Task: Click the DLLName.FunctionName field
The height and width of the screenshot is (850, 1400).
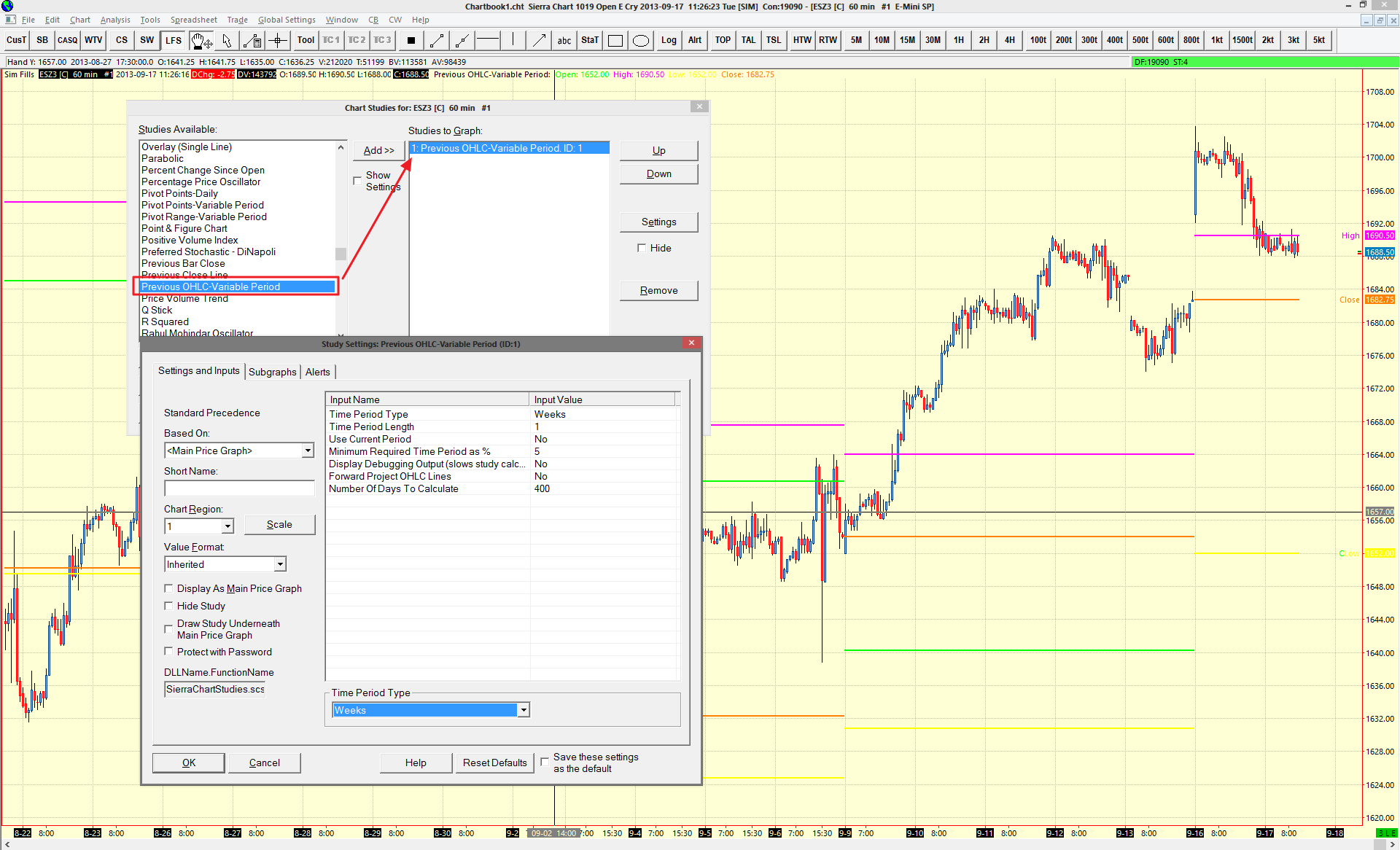Action: (x=215, y=690)
